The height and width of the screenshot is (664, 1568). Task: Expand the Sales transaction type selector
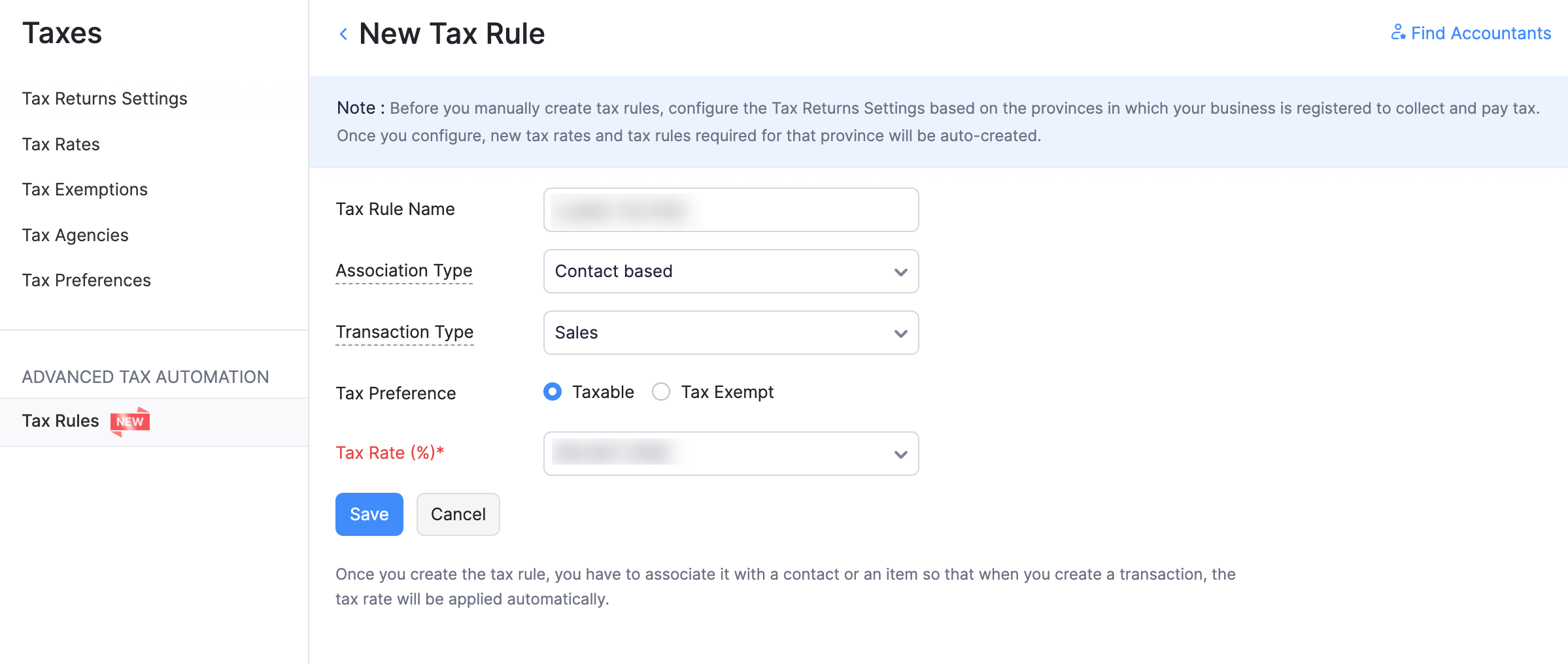point(730,333)
